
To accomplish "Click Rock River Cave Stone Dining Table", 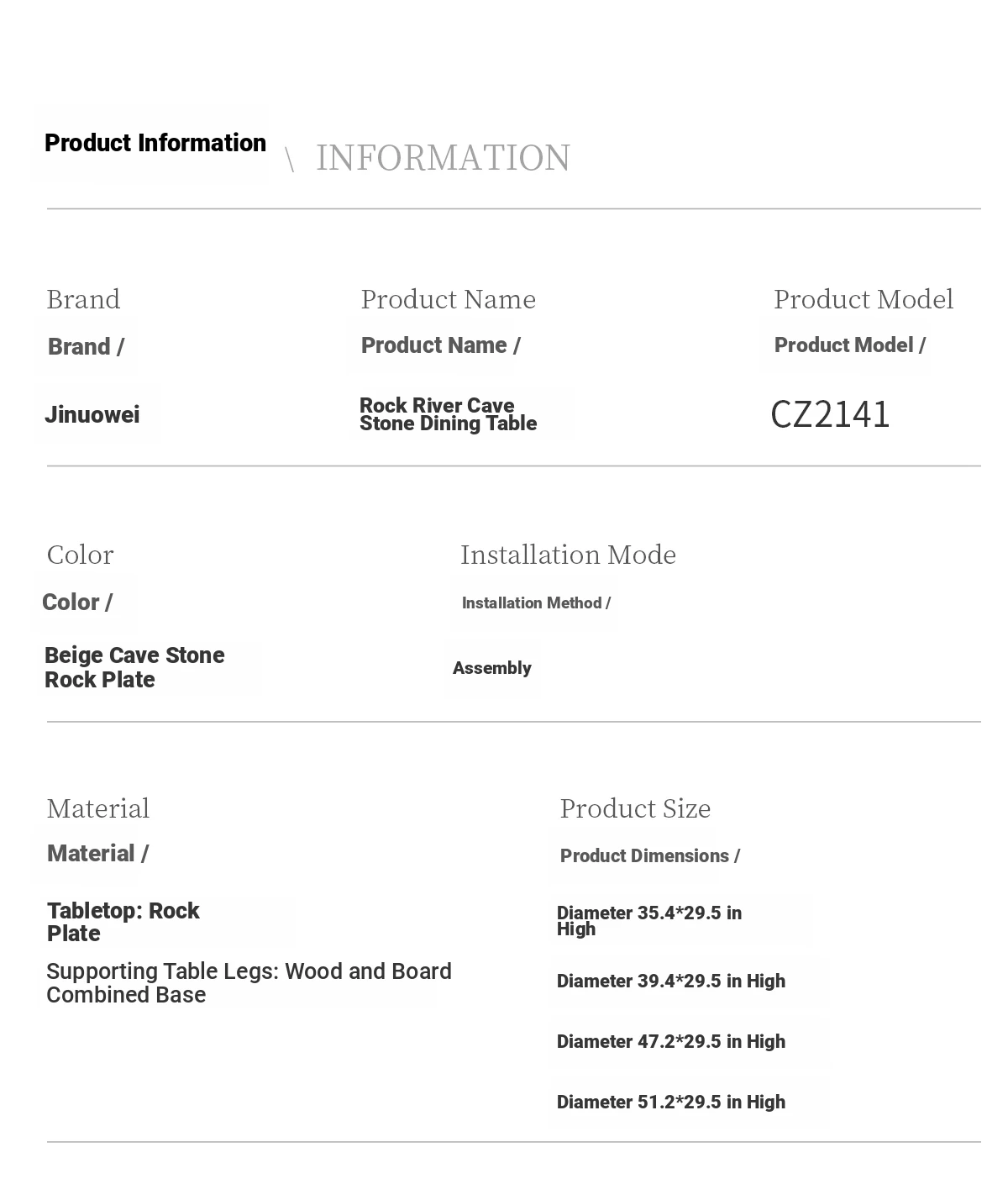I will pyautogui.click(x=448, y=414).
